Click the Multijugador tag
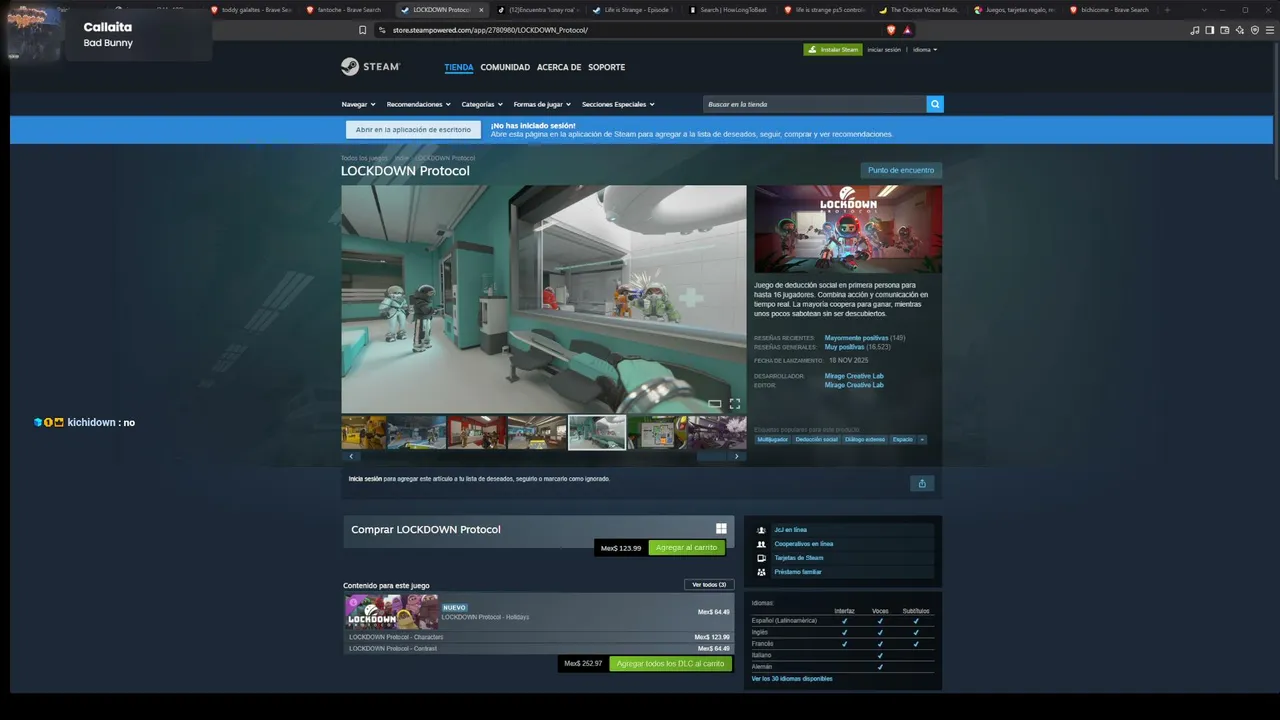 pyautogui.click(x=772, y=440)
